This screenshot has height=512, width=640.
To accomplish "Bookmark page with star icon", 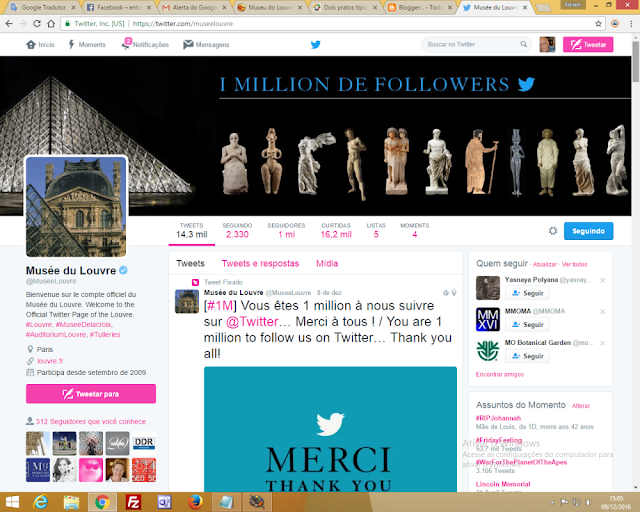I will pos(598,24).
